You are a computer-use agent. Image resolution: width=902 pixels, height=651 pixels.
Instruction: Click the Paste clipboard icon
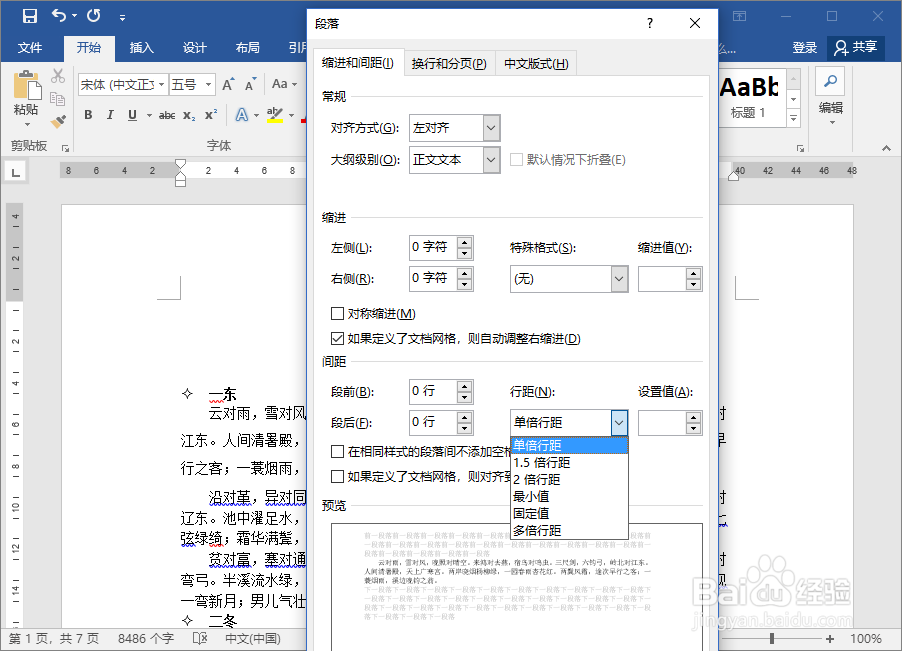[x=27, y=86]
